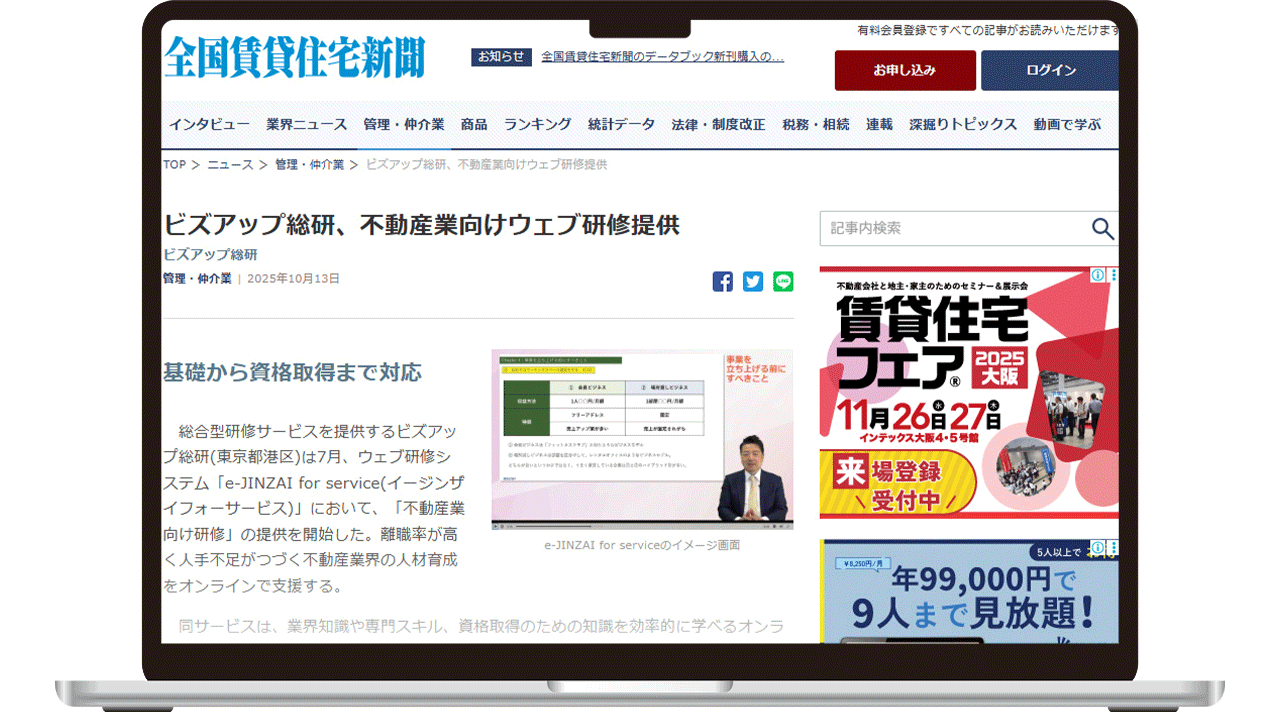Image resolution: width=1280 pixels, height=712 pixels.
Task: Share article on Twitter icon
Action: point(753,282)
